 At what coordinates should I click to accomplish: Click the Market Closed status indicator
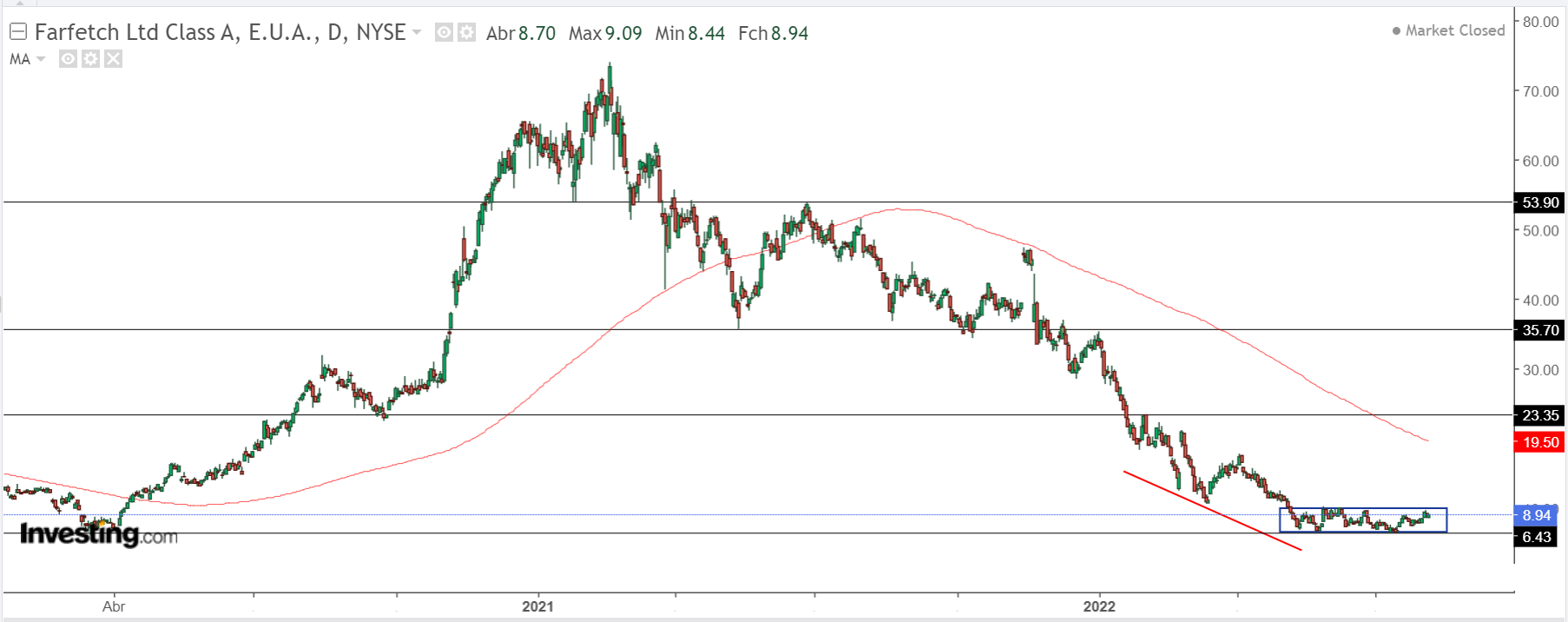1448,30
